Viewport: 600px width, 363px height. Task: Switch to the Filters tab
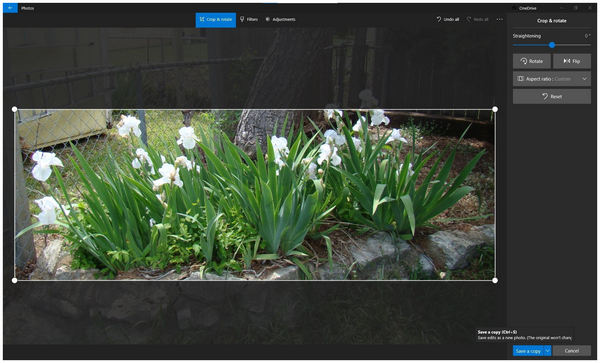tap(249, 20)
